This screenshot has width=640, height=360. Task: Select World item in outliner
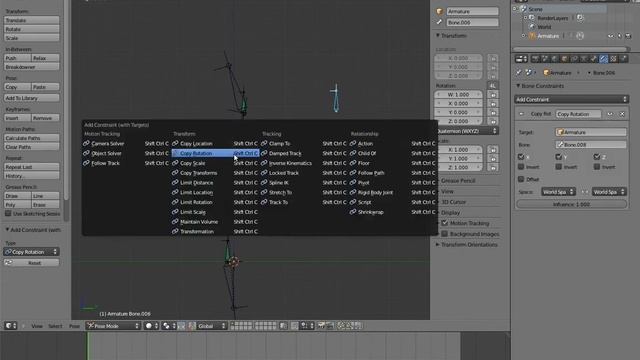click(544, 27)
